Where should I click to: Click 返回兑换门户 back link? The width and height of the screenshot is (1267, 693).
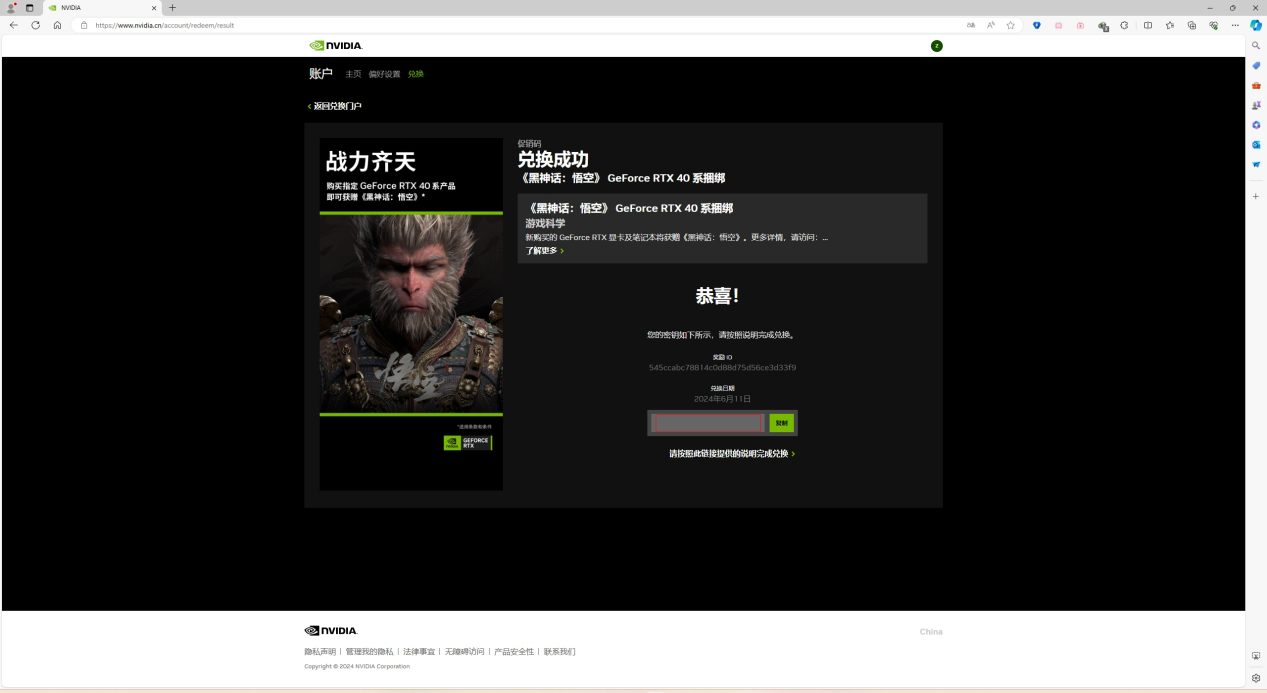(335, 106)
